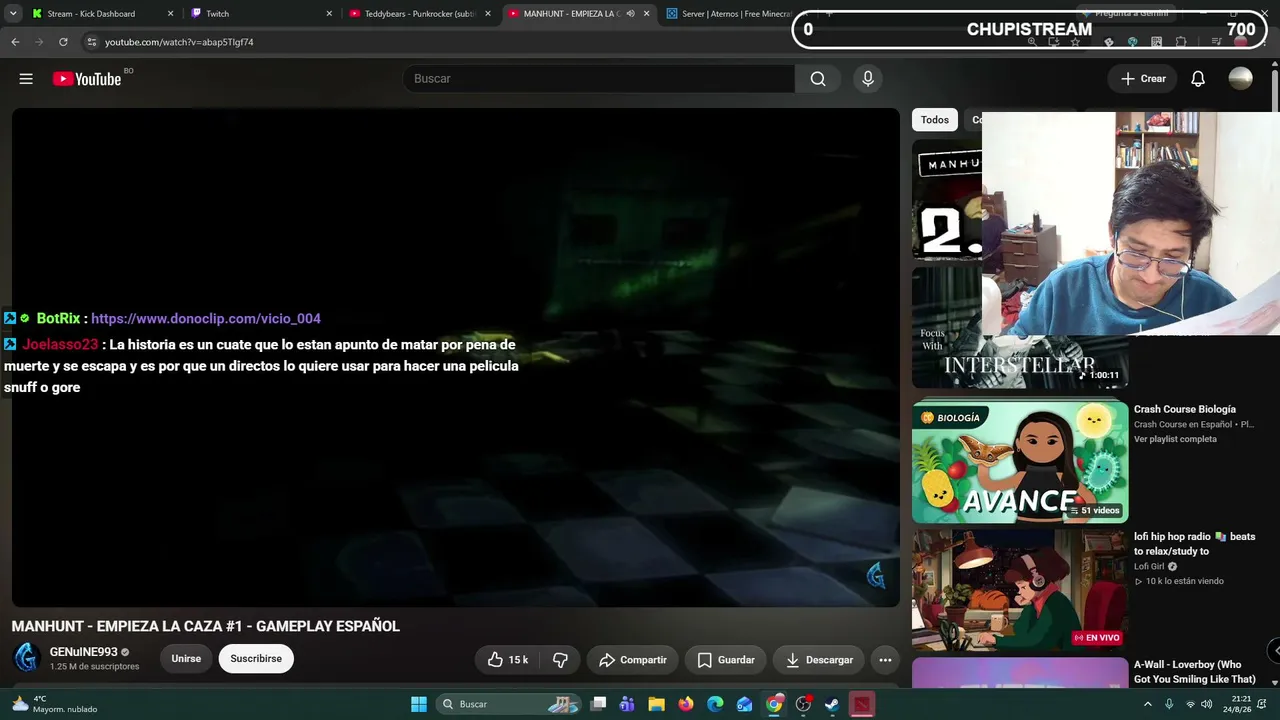1280x720 pixels.
Task: Open the volume control in system tray
Action: click(1206, 704)
